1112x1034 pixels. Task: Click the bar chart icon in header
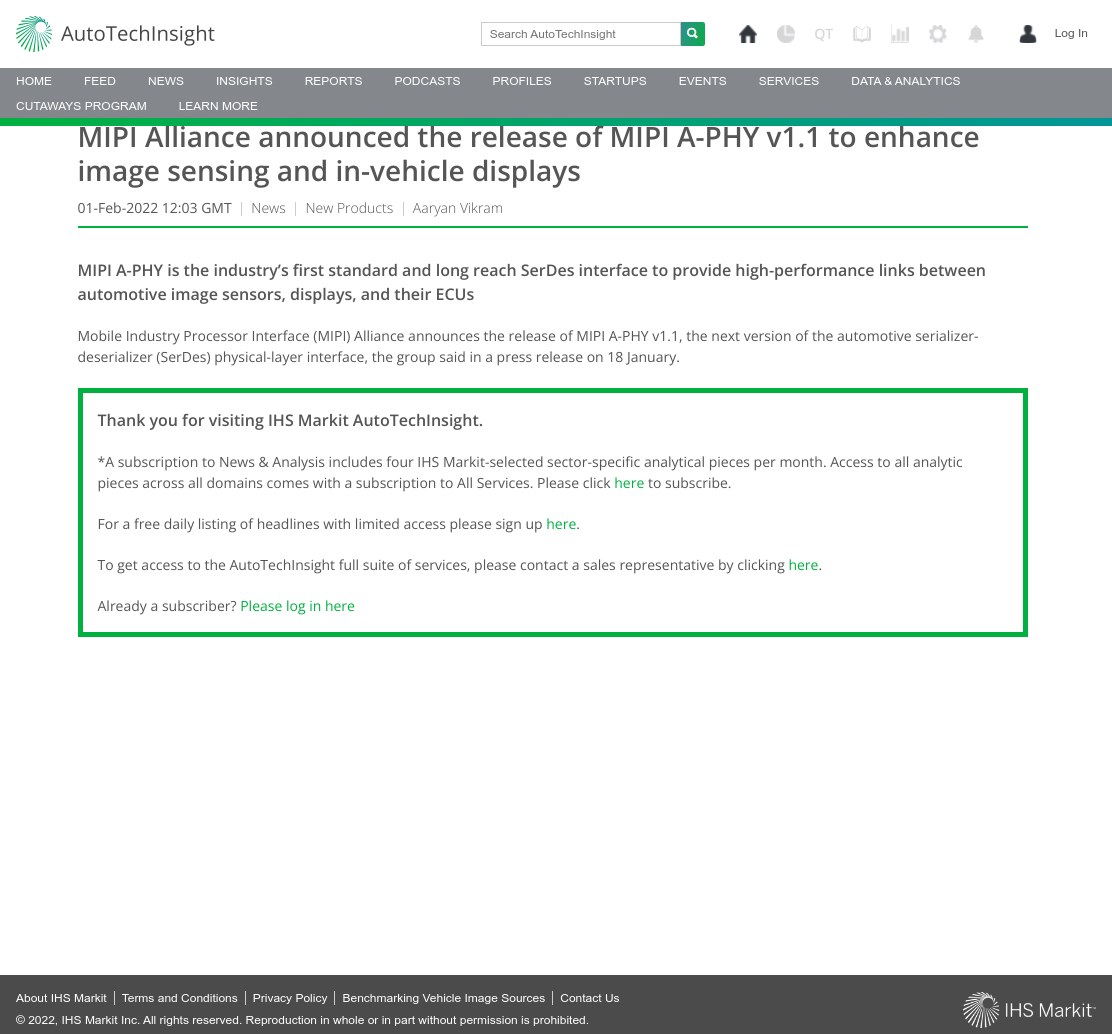900,34
